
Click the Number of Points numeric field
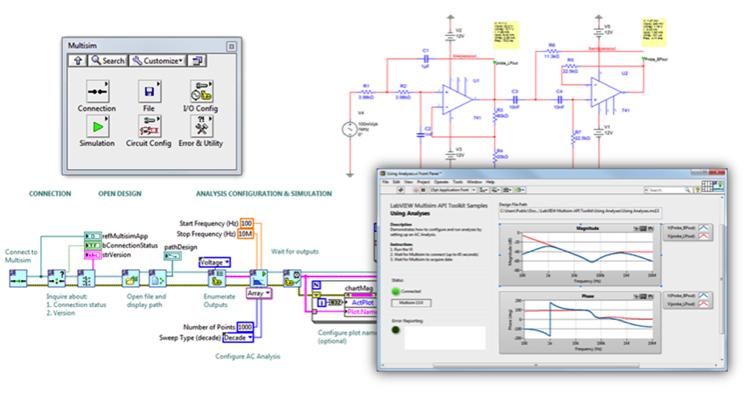[x=245, y=327]
